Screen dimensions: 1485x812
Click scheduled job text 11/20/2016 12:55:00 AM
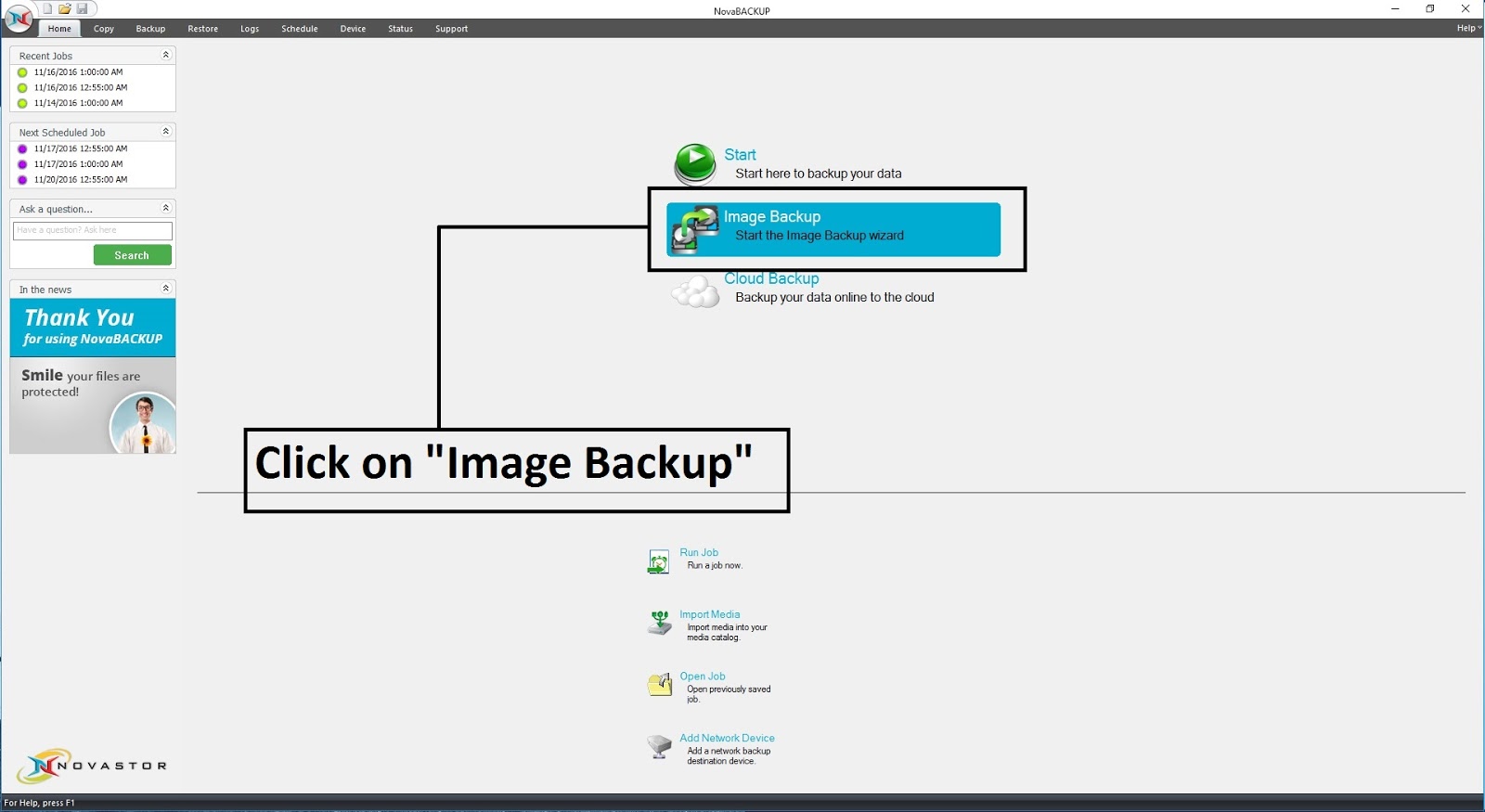click(81, 180)
